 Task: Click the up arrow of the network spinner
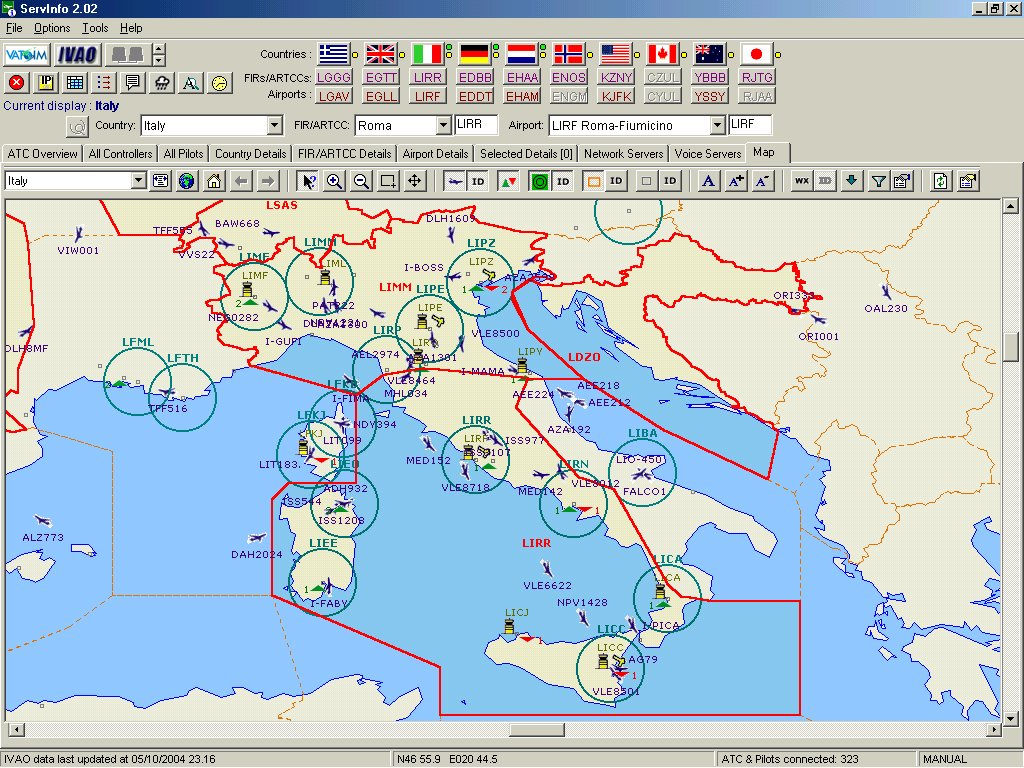(159, 49)
